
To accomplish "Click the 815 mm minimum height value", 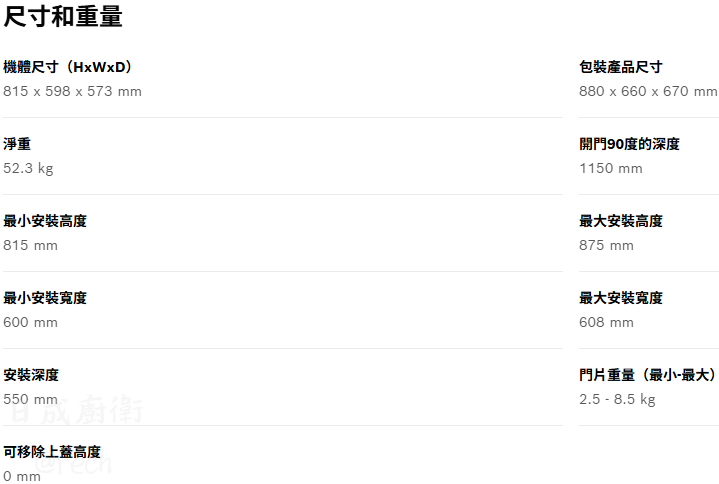I will pos(30,245).
